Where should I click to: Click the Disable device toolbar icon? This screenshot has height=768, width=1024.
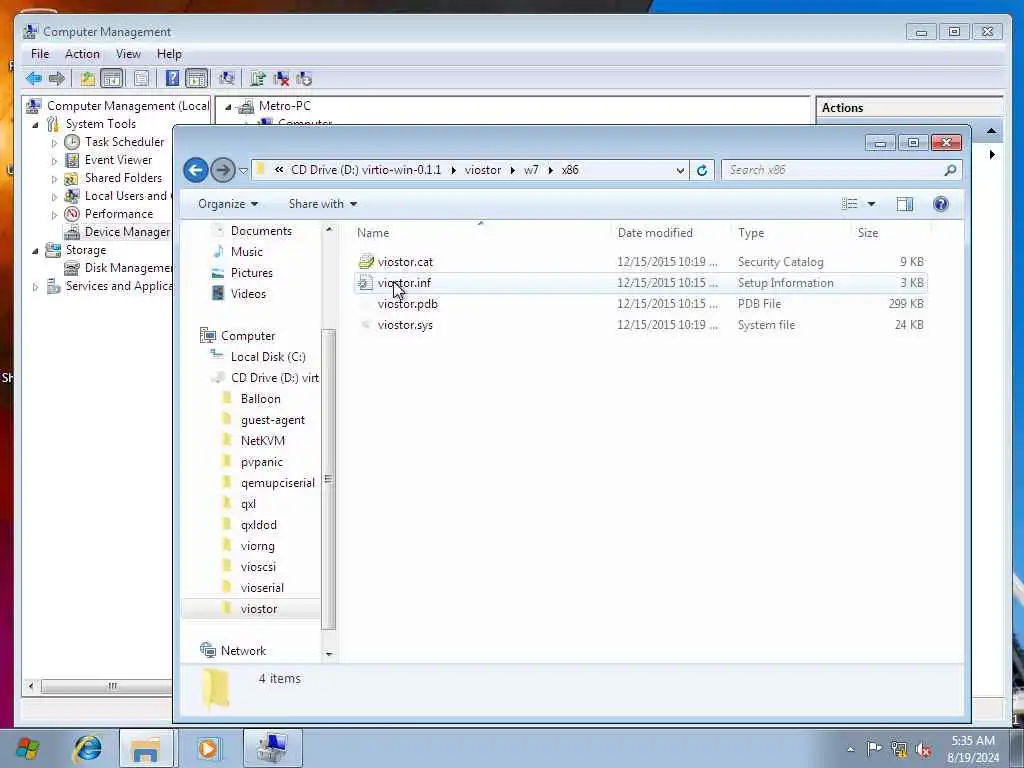click(304, 79)
